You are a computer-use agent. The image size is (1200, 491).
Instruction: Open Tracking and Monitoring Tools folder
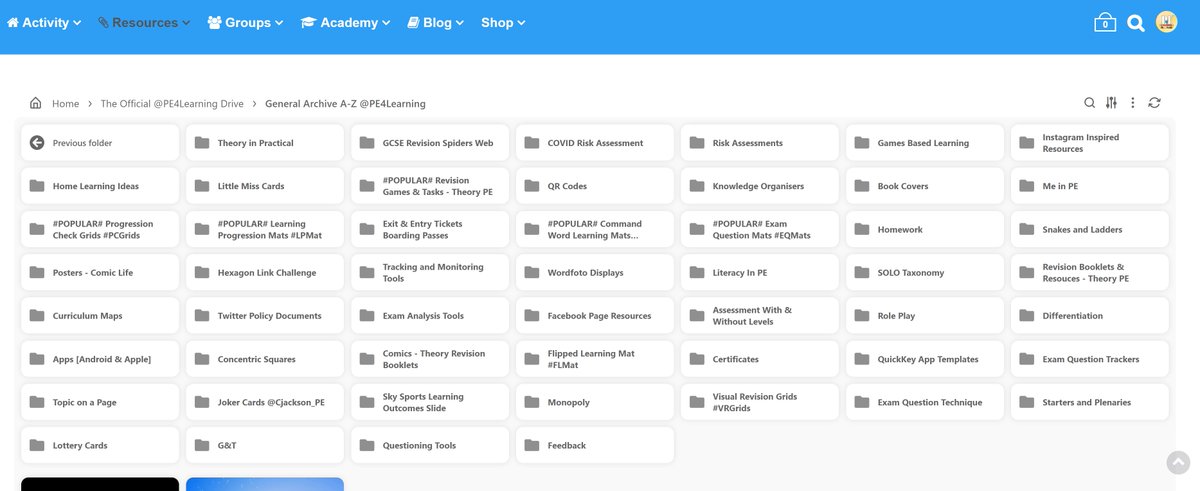point(430,272)
